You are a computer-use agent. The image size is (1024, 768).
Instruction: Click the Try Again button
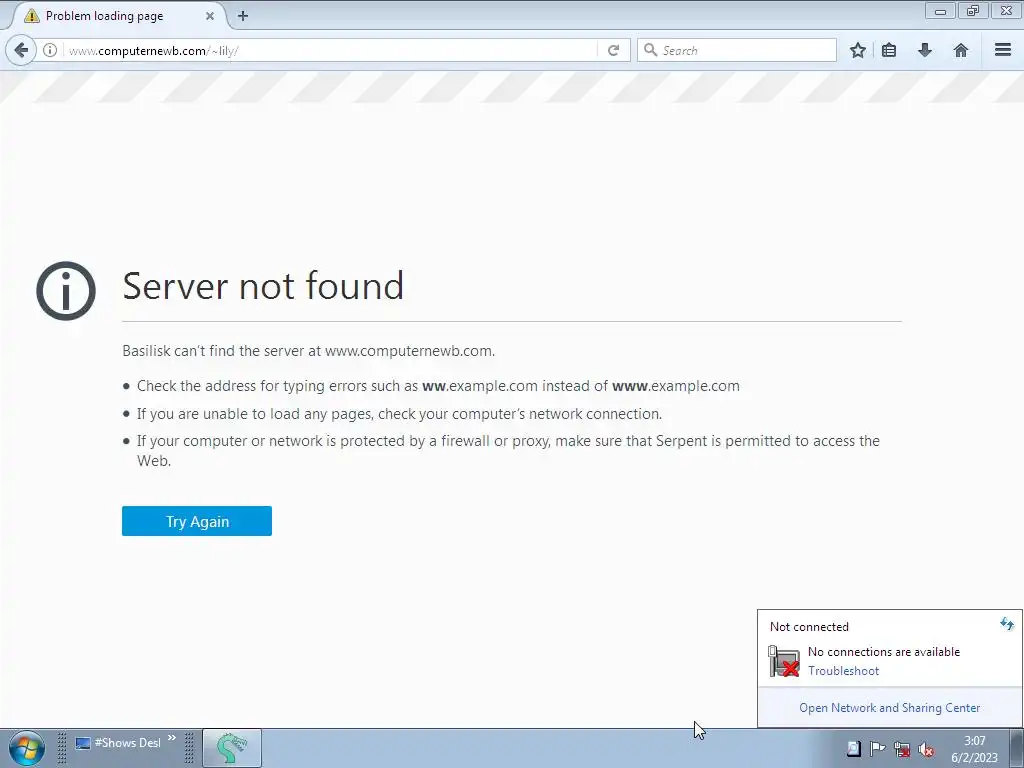pos(197,521)
